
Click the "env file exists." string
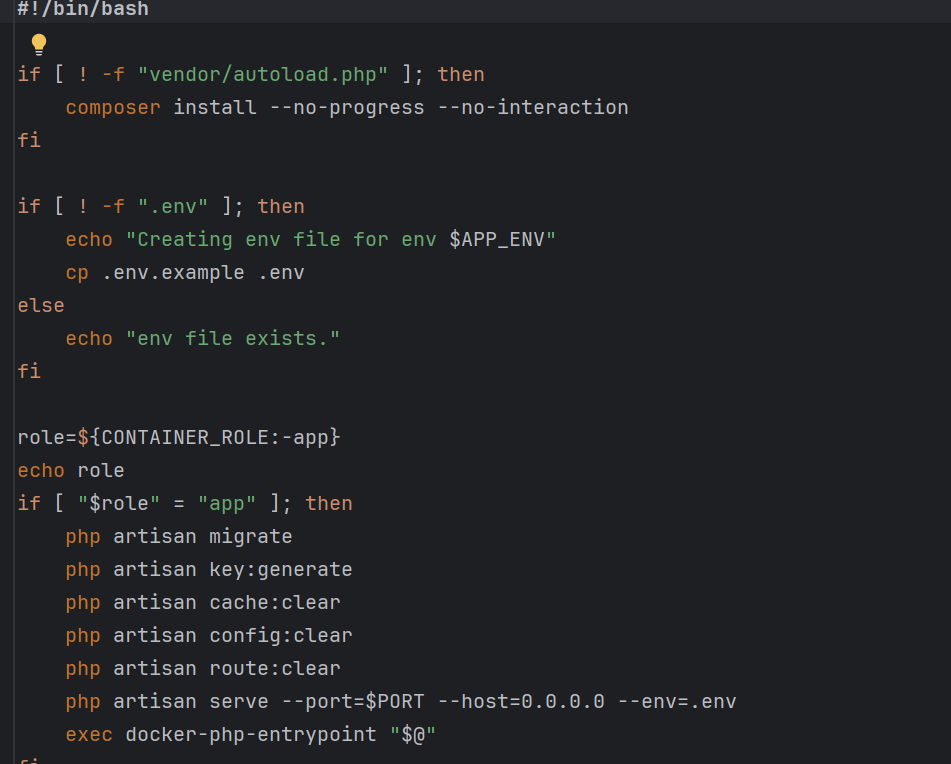click(x=233, y=338)
